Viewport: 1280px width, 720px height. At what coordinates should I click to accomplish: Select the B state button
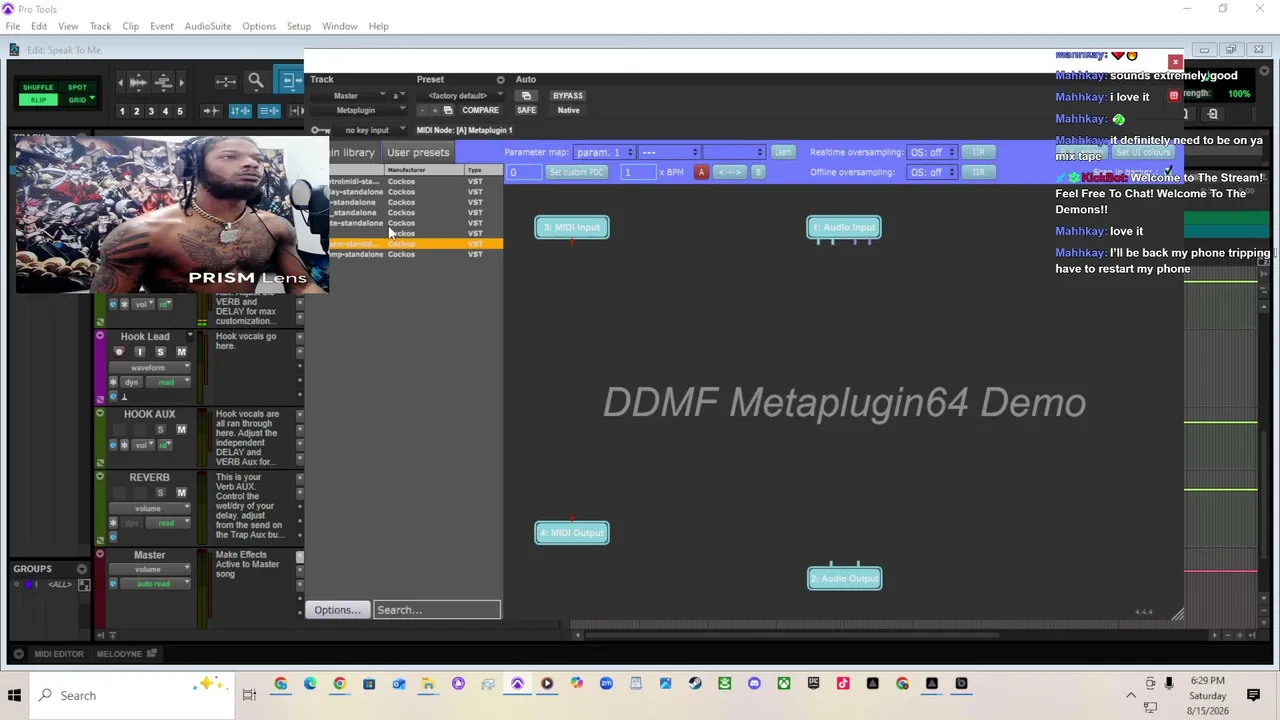(x=758, y=172)
